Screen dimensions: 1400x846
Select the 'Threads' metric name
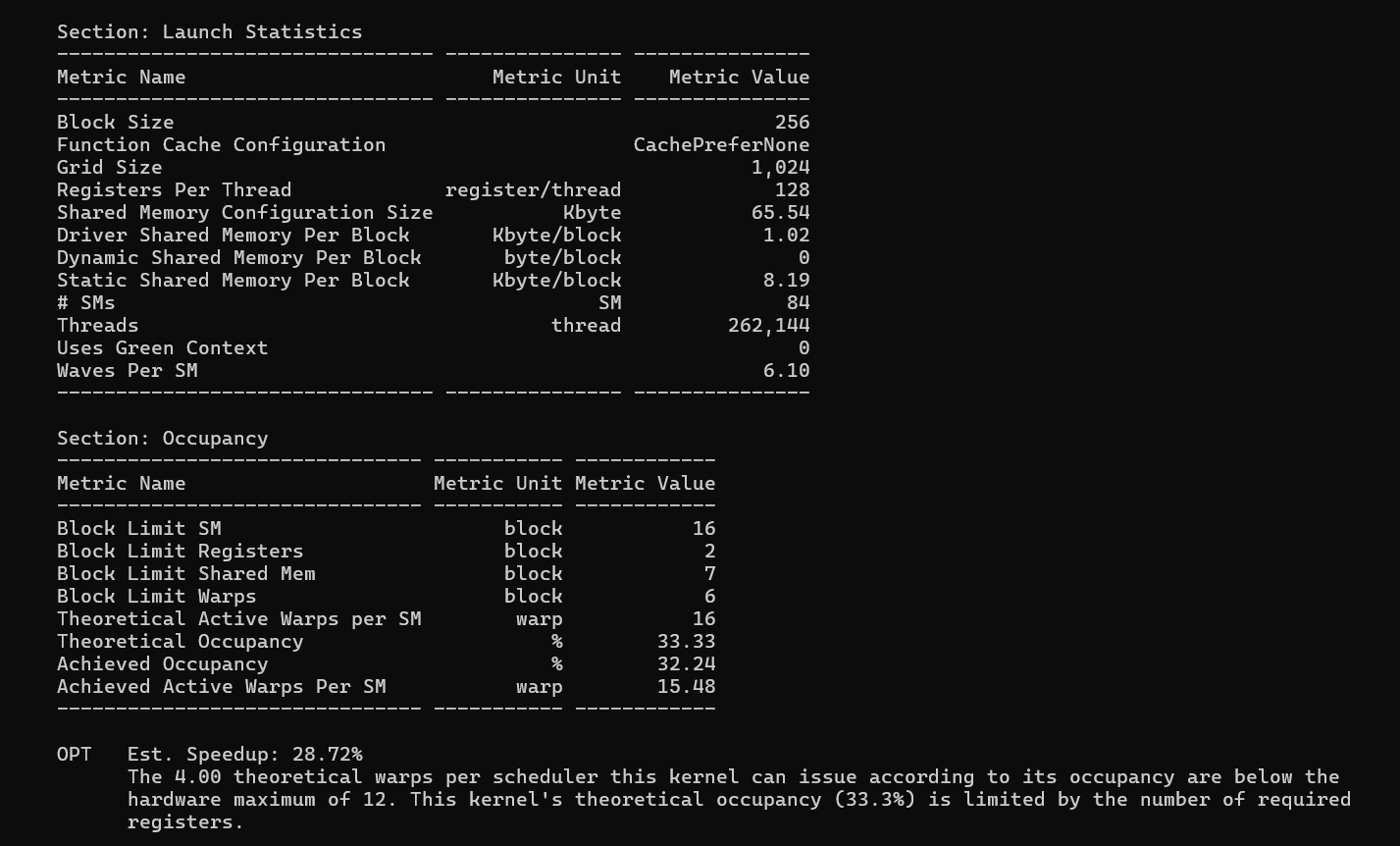pyautogui.click(x=97, y=326)
